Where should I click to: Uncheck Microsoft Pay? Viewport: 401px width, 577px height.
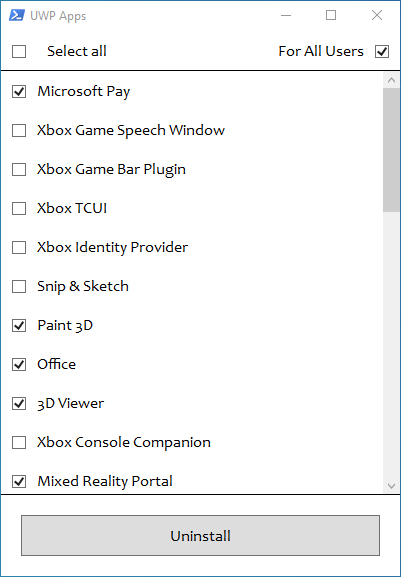[19, 91]
